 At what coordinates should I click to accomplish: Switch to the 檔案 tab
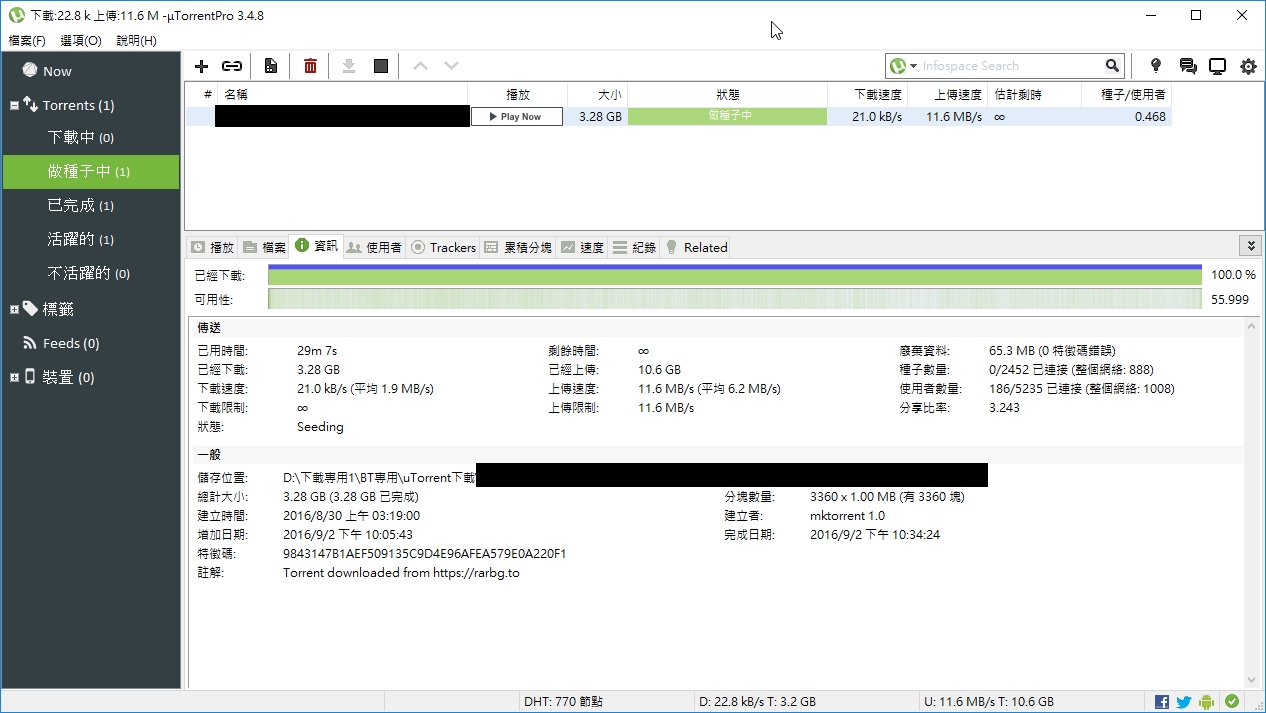(x=265, y=247)
